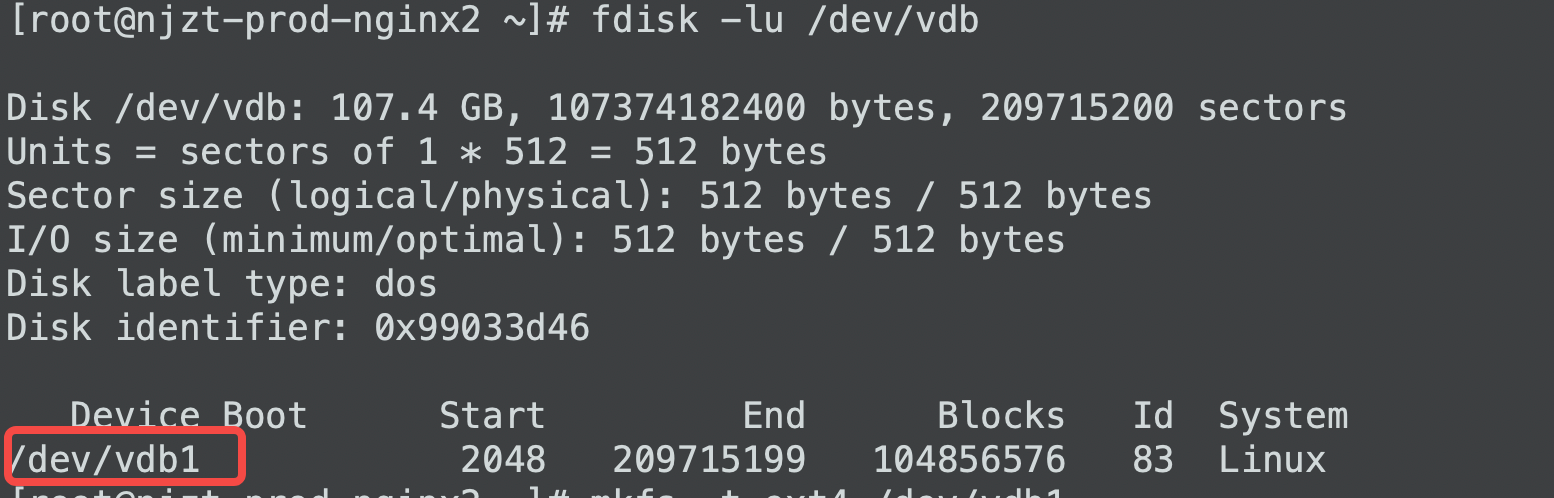Screen dimensions: 1554x498
Task: Click the end sector value 209715199
Action: [709, 459]
